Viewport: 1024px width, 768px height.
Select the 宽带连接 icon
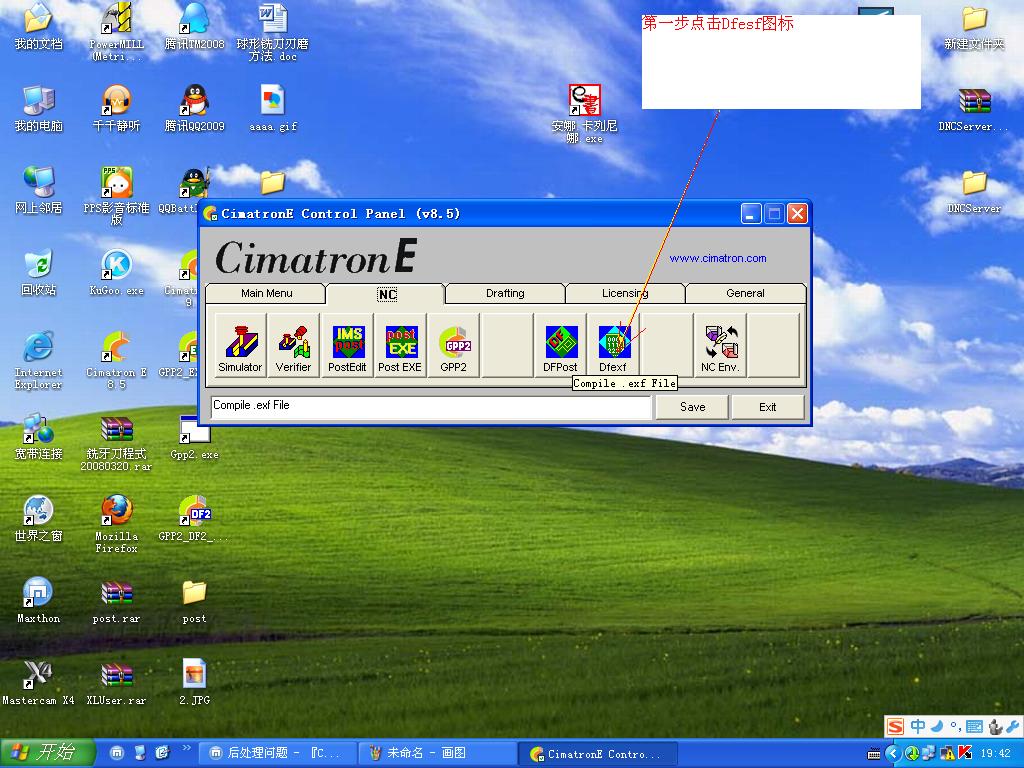(39, 436)
